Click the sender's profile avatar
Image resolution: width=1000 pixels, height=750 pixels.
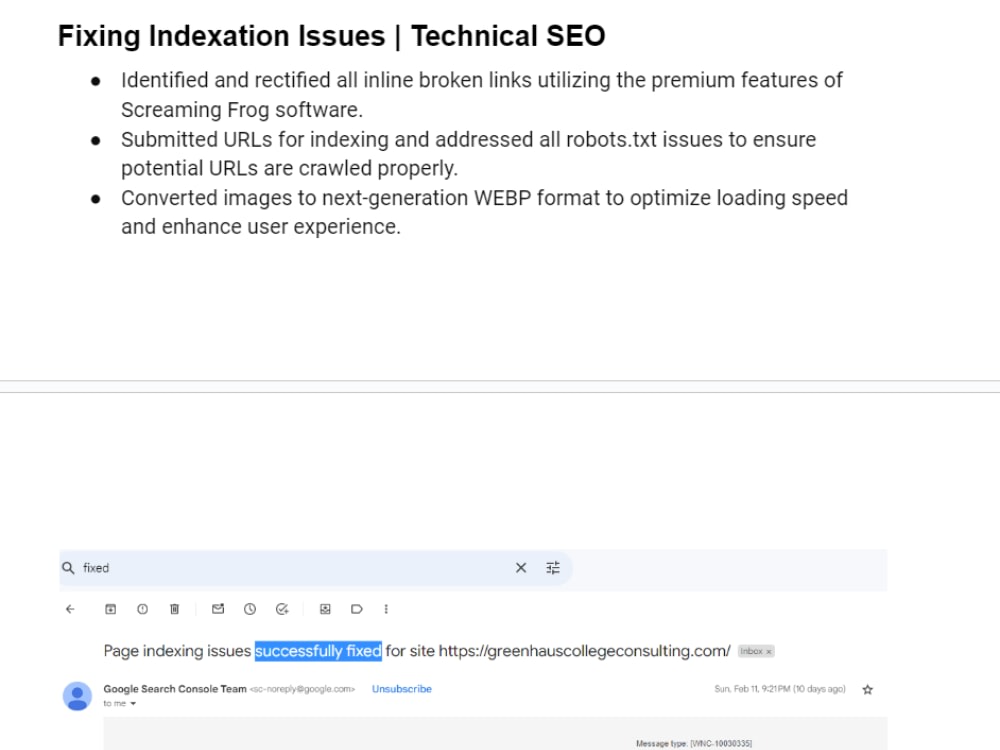(x=77, y=696)
